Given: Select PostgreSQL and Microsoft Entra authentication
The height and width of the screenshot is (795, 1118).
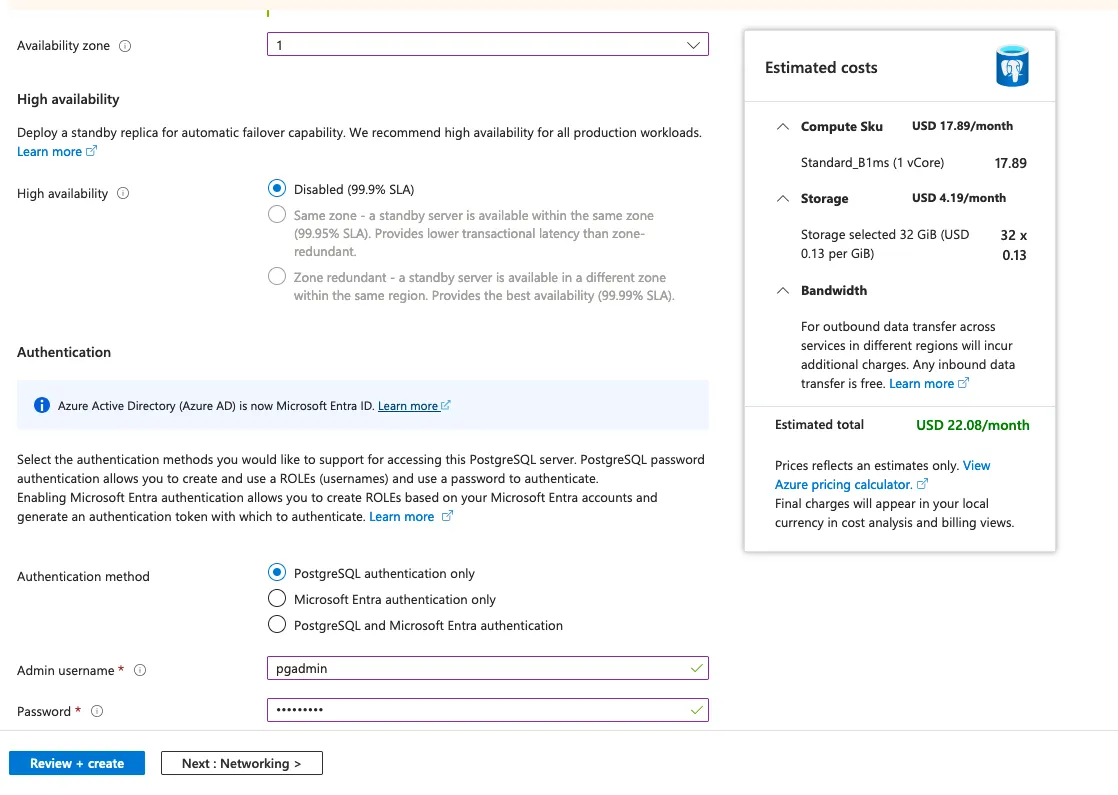Looking at the screenshot, I should (x=277, y=625).
